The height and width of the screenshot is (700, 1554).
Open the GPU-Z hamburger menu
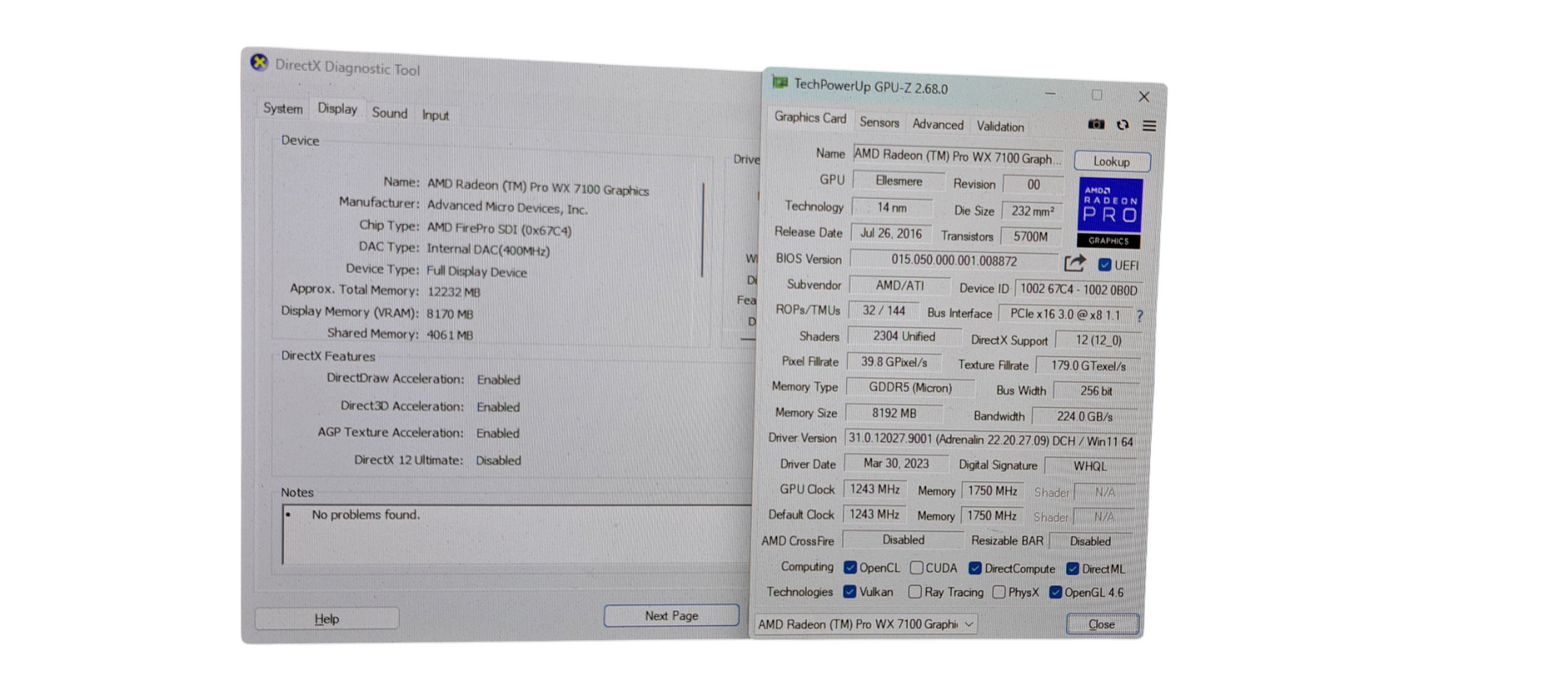(x=1149, y=125)
